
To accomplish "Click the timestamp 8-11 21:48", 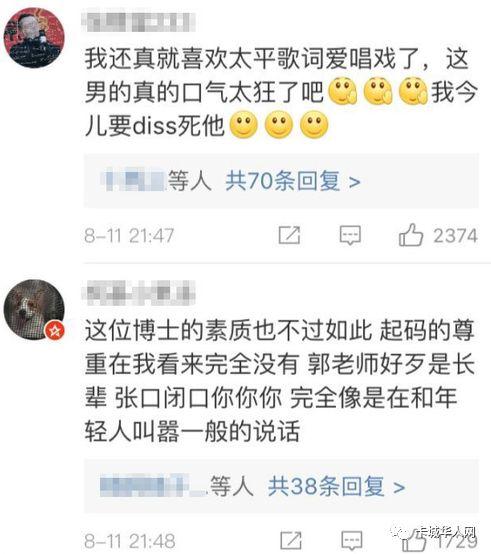I will pos(130,541).
